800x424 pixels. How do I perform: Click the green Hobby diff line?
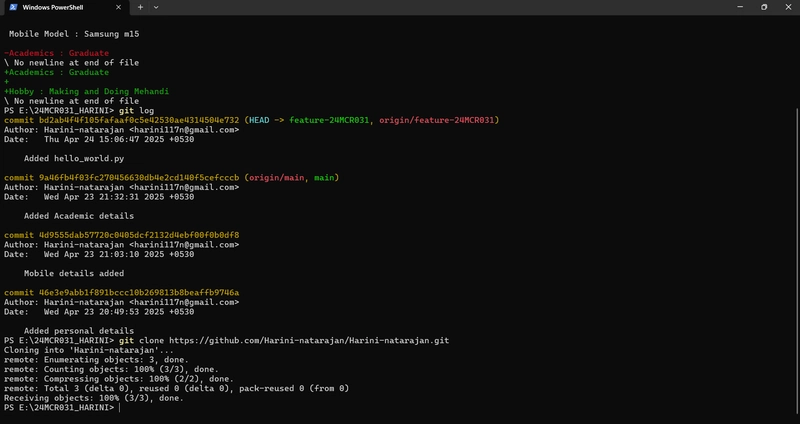tap(86, 91)
